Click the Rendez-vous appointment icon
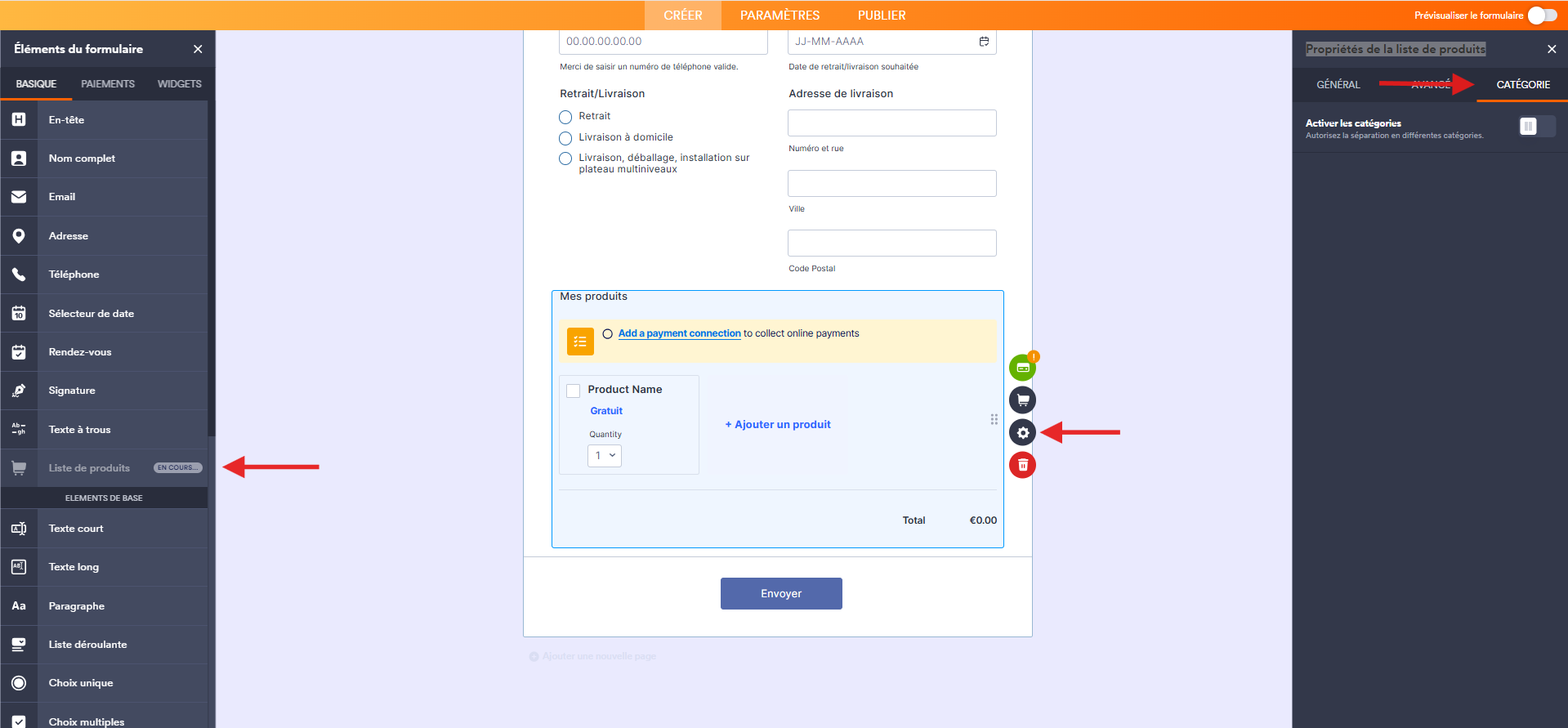The image size is (1568, 728). click(x=19, y=352)
